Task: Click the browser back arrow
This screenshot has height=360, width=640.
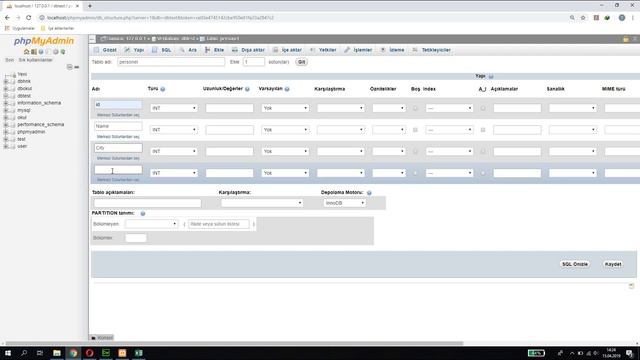Action: 7,18
